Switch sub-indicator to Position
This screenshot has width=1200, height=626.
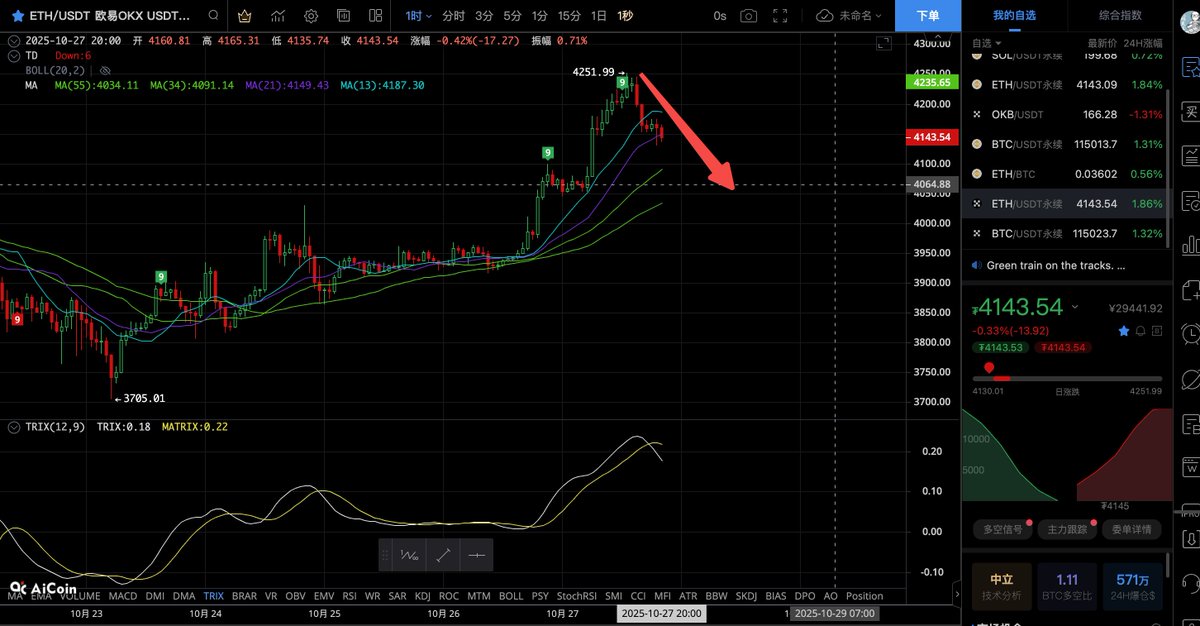tap(864, 595)
